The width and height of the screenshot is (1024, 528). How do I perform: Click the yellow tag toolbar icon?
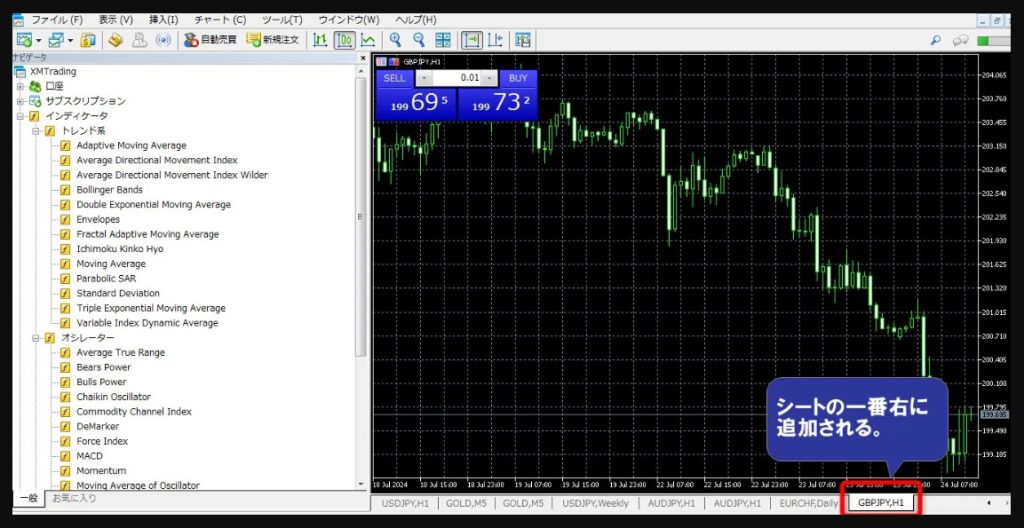(x=116, y=41)
